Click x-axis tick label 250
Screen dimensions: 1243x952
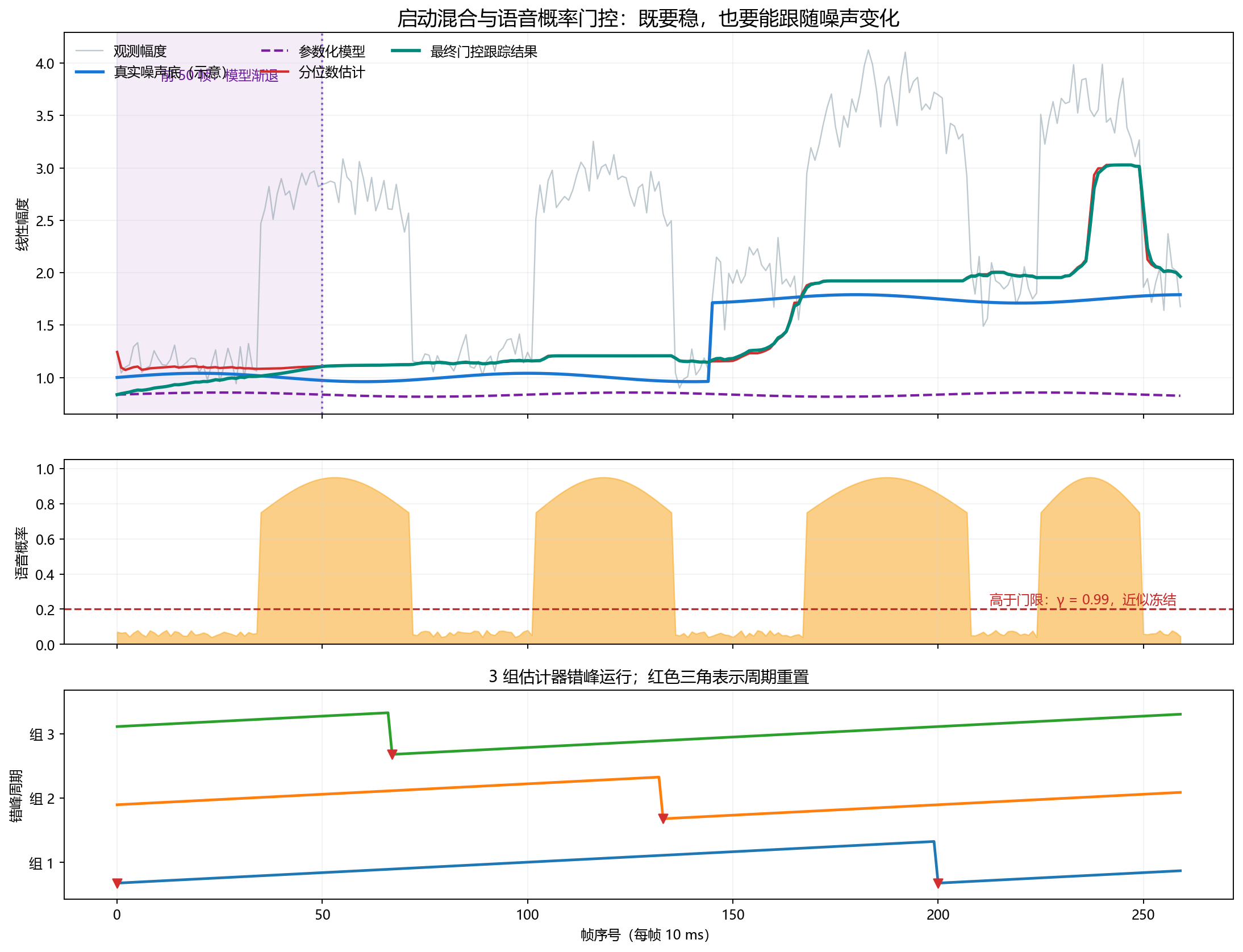1143,915
